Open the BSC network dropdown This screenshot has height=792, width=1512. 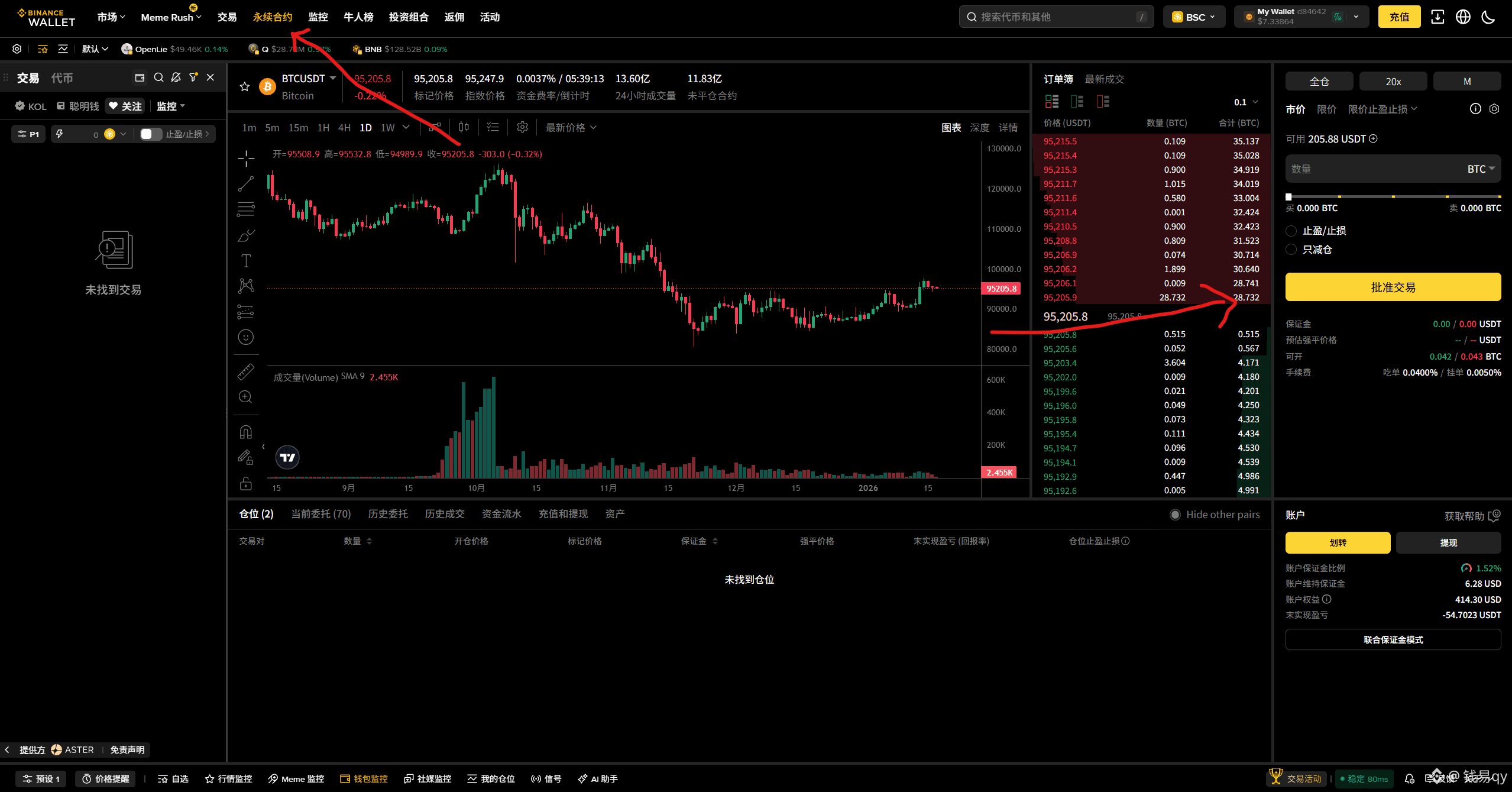point(1194,17)
